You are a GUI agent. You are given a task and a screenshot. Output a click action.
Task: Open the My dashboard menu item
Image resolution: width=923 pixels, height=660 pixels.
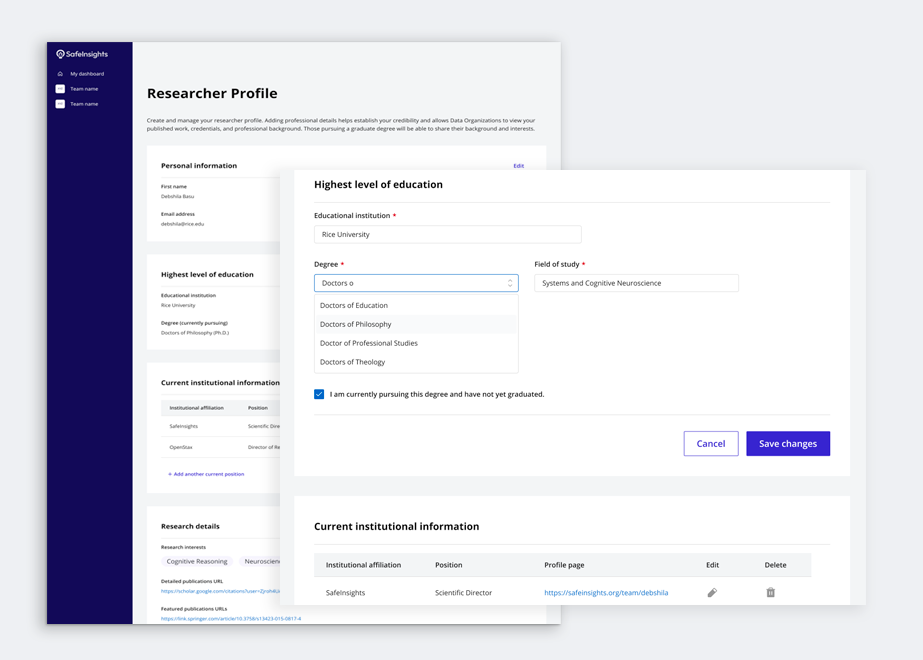[87, 74]
